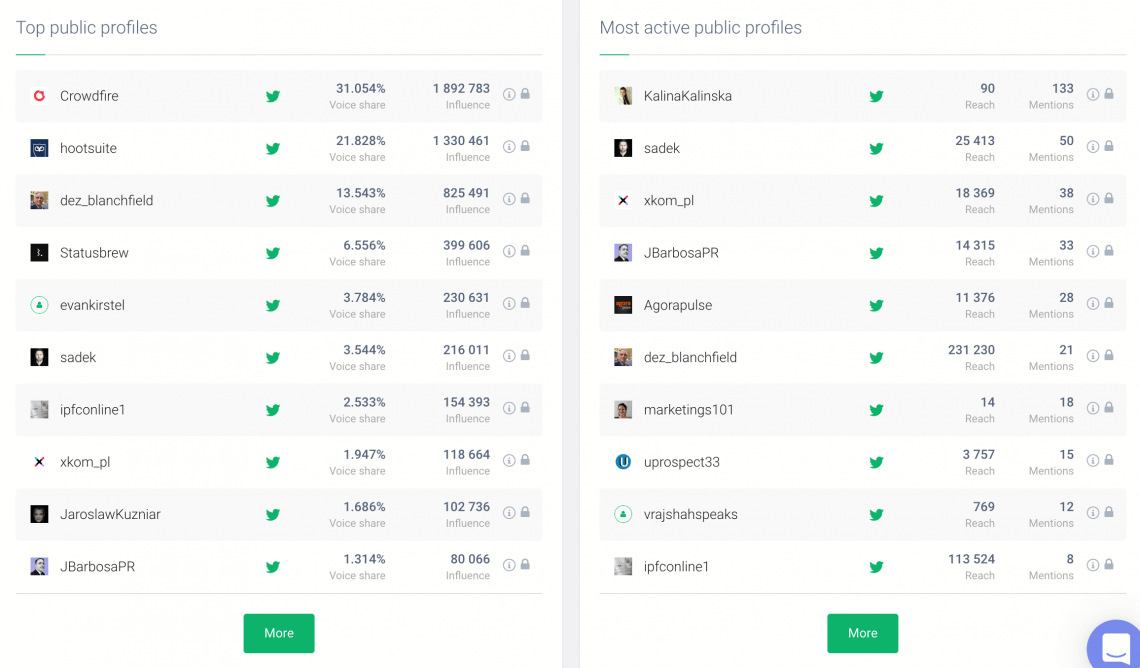Click info icon for ipfconline1 in active profiles
The height and width of the screenshot is (668, 1140).
(1093, 566)
